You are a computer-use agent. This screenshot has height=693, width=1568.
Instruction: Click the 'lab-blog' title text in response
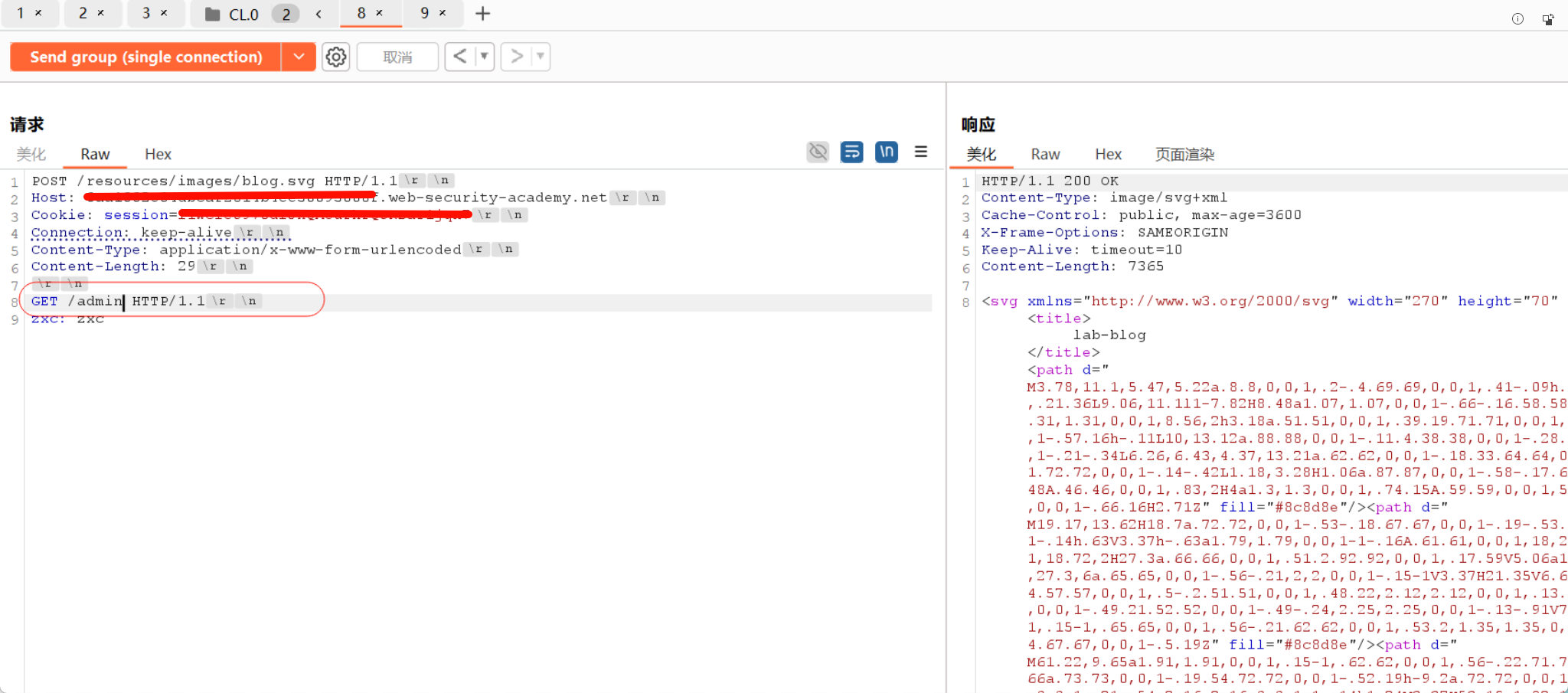point(1109,335)
